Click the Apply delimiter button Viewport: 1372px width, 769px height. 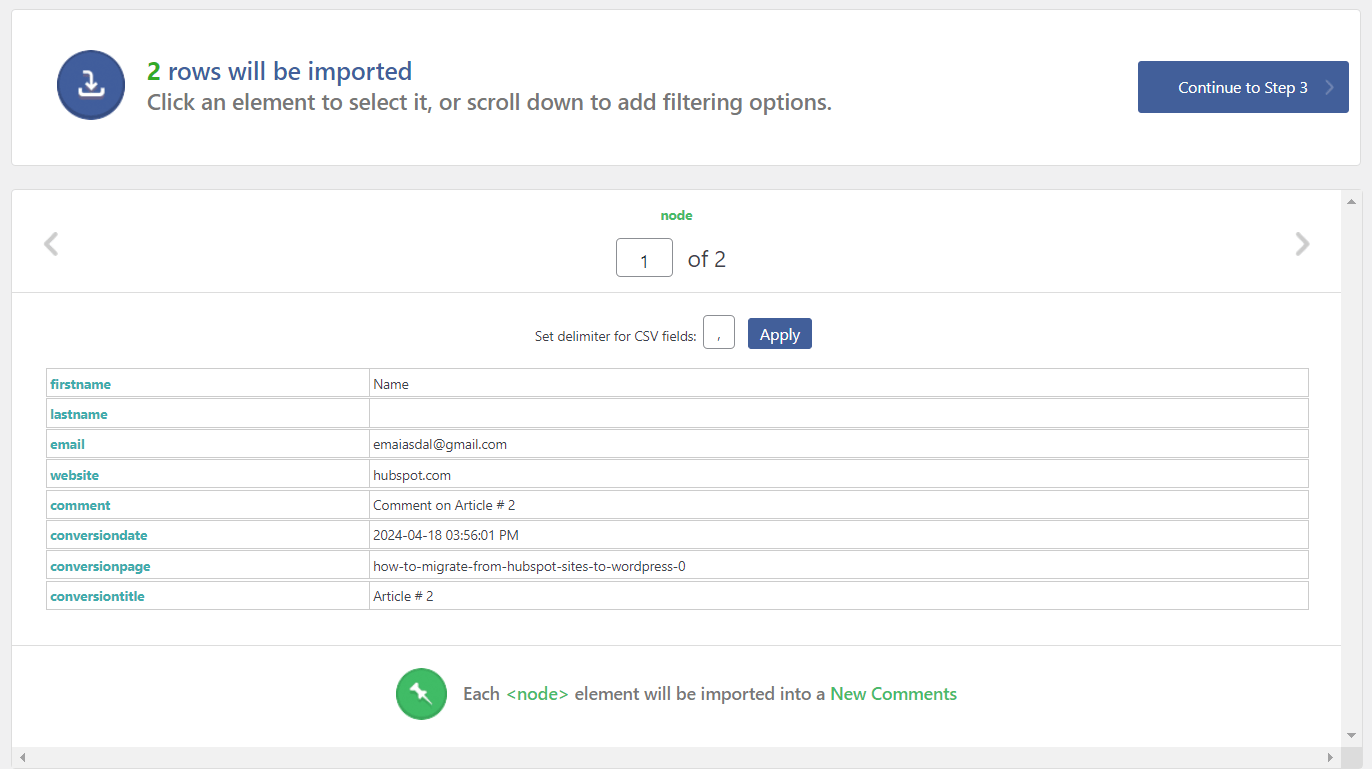tap(779, 334)
